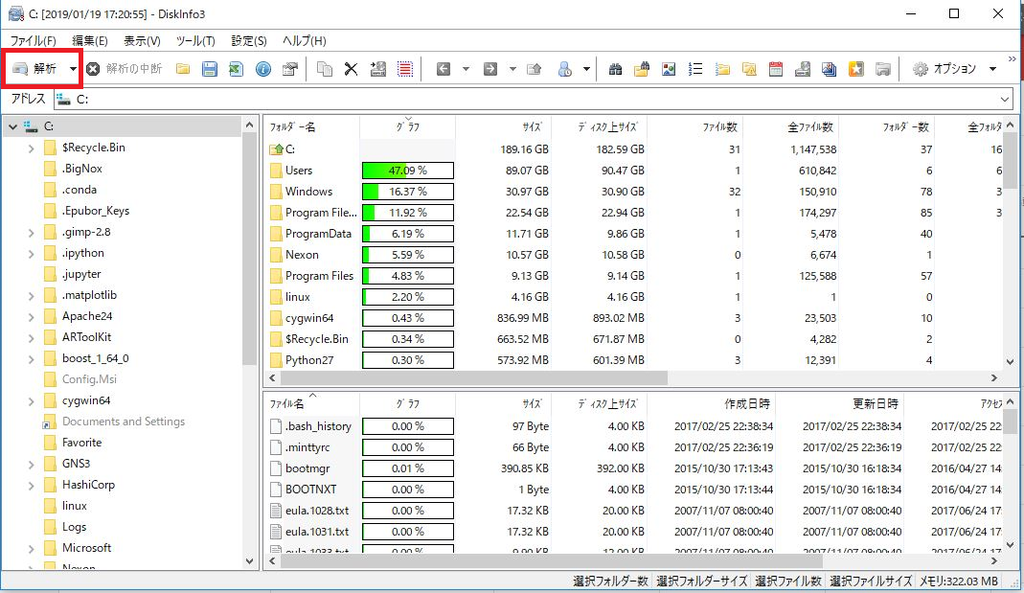Click the folder list horizontal scrollbar right arrow
This screenshot has height=593, width=1024.
994,378
